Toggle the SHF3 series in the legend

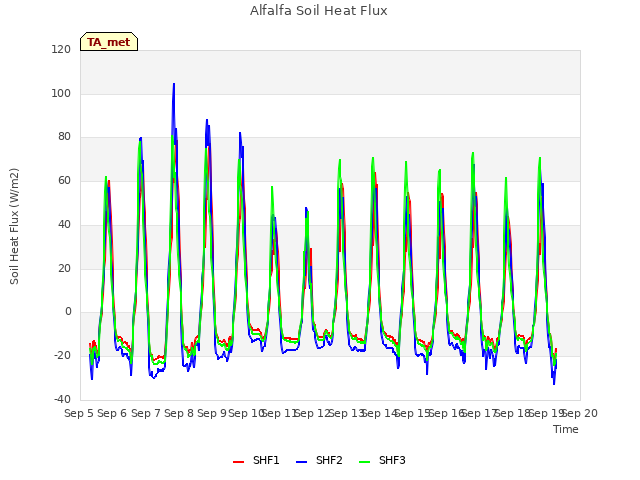[382, 460]
